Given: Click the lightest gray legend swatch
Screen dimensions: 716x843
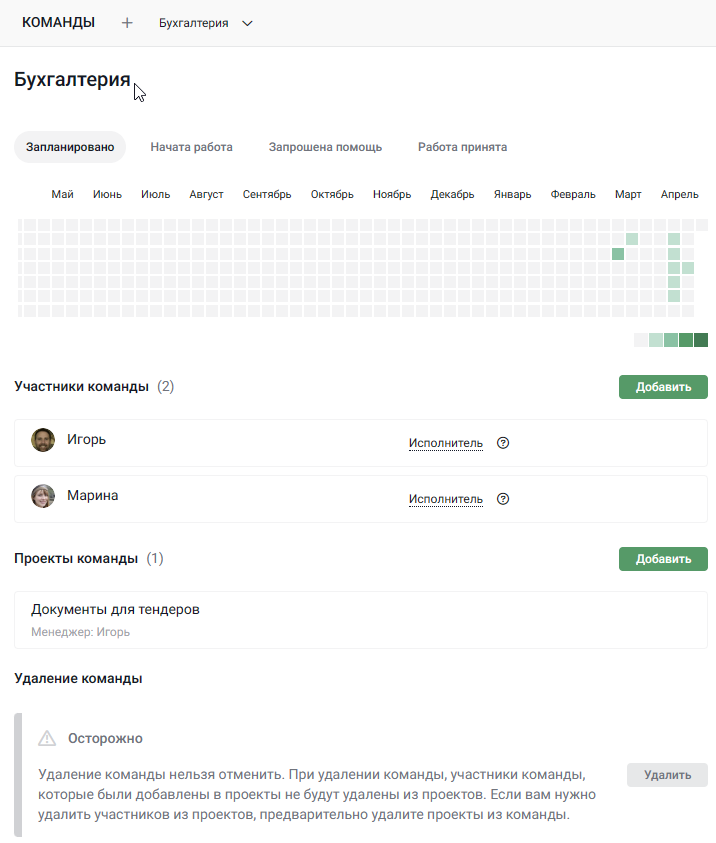Looking at the screenshot, I should 641,340.
